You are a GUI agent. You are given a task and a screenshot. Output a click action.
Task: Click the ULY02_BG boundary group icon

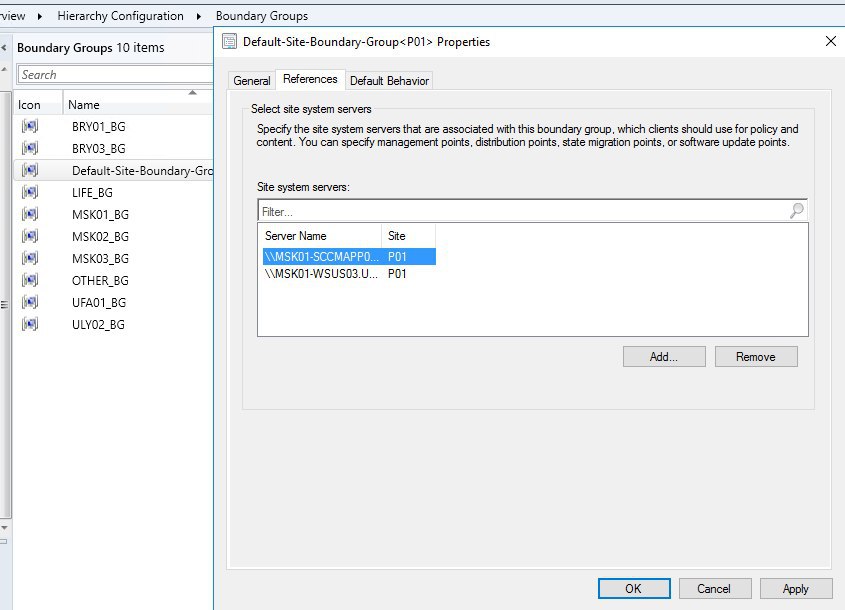click(30, 324)
